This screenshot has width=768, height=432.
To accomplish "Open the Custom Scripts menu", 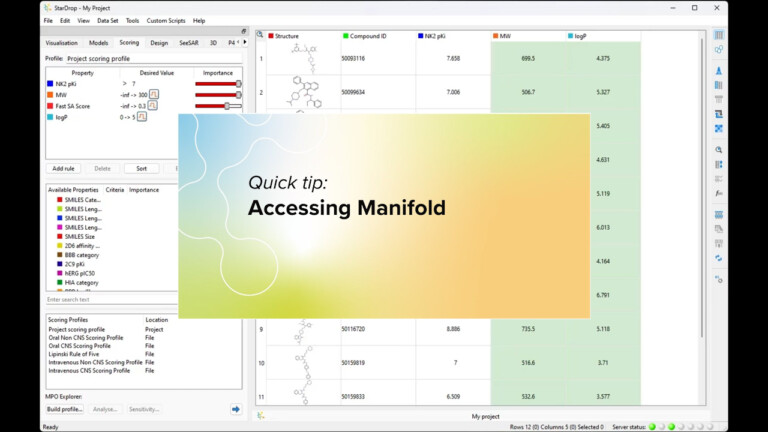I will pos(166,20).
